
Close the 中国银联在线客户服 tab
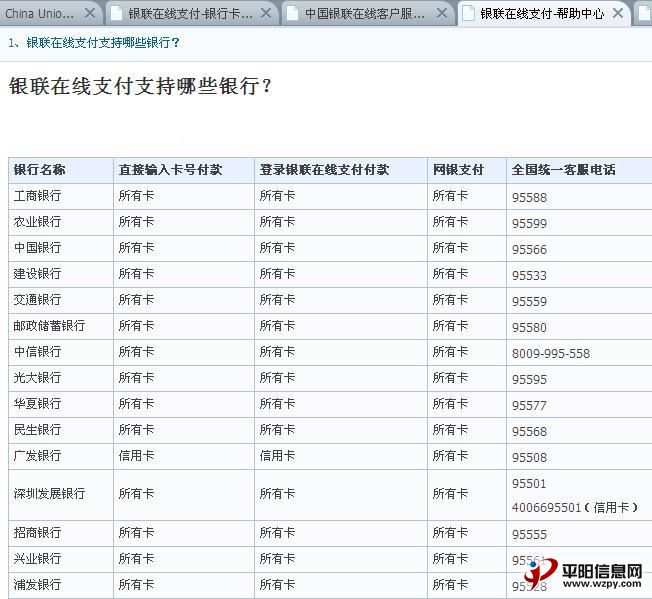click(442, 13)
